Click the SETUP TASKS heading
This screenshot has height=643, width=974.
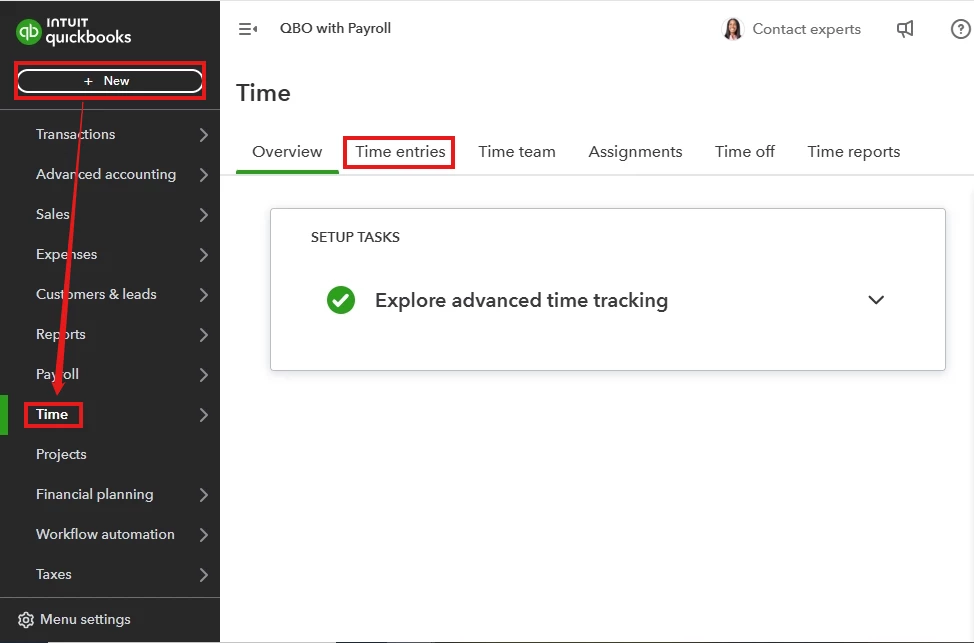[x=355, y=237]
